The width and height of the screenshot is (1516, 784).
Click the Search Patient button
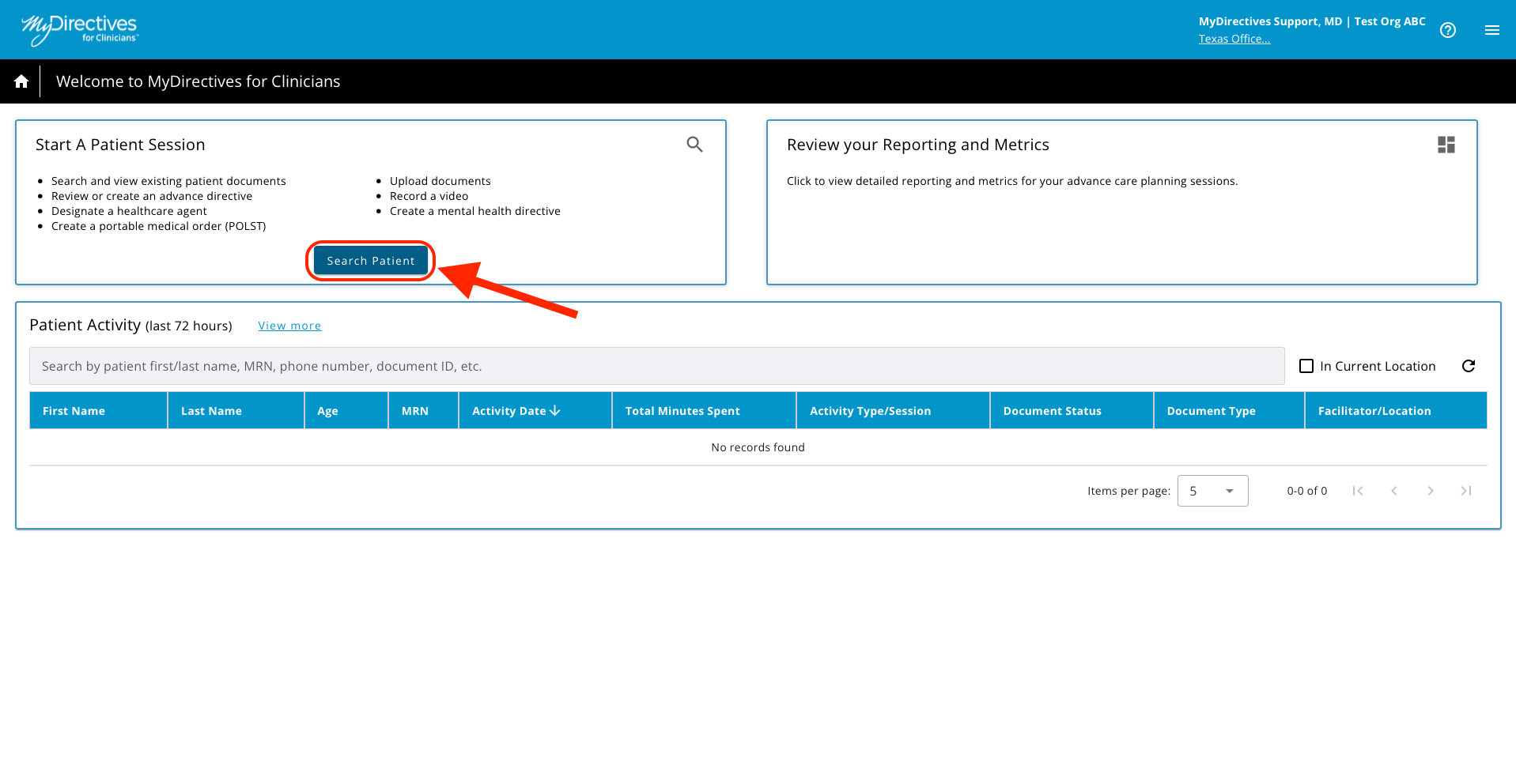(x=371, y=261)
